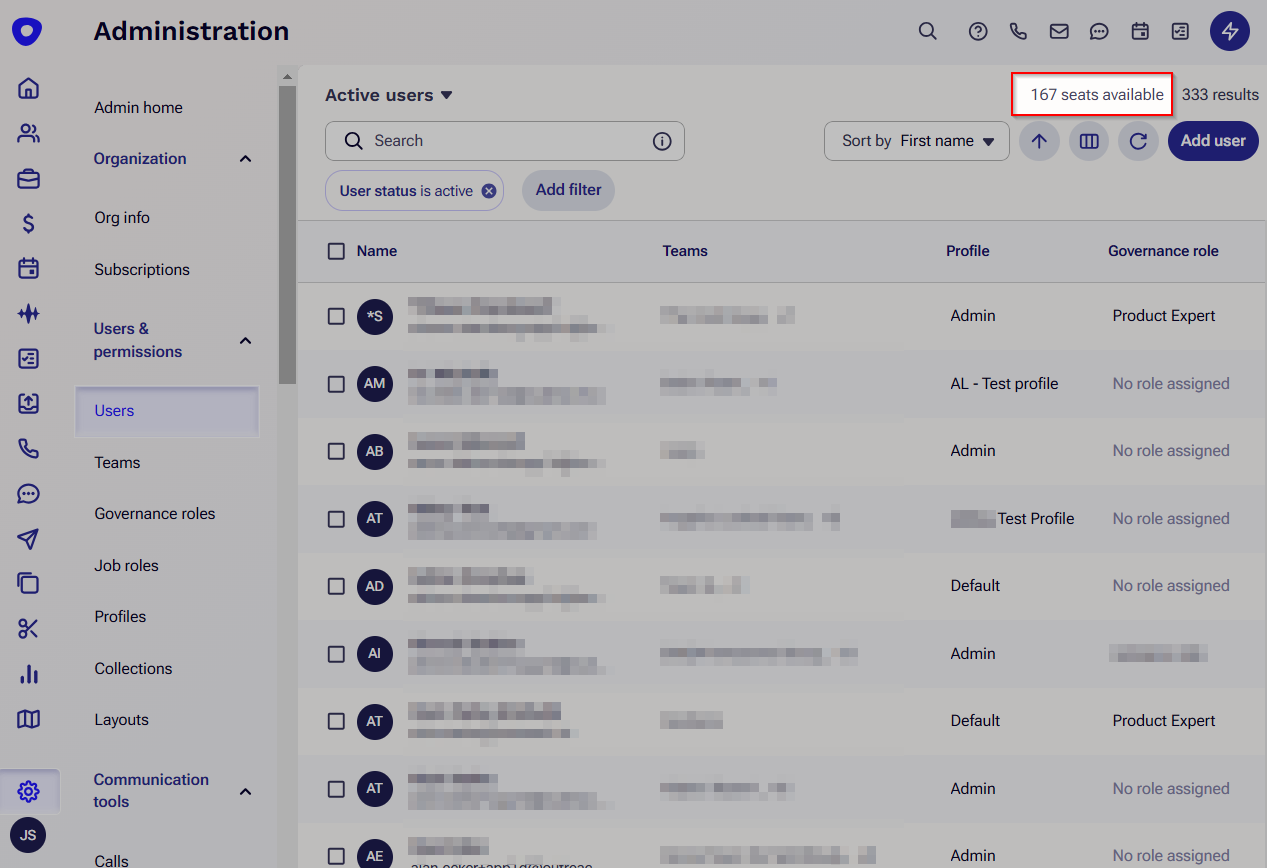The image size is (1267, 868).
Task: Select checkbox for the AM user row
Action: [336, 384]
